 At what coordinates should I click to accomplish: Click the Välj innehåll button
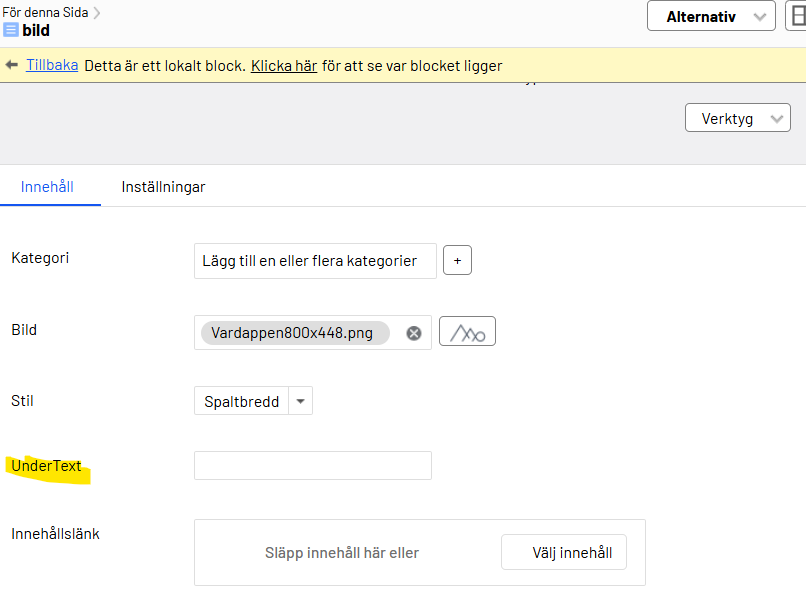[x=564, y=552]
